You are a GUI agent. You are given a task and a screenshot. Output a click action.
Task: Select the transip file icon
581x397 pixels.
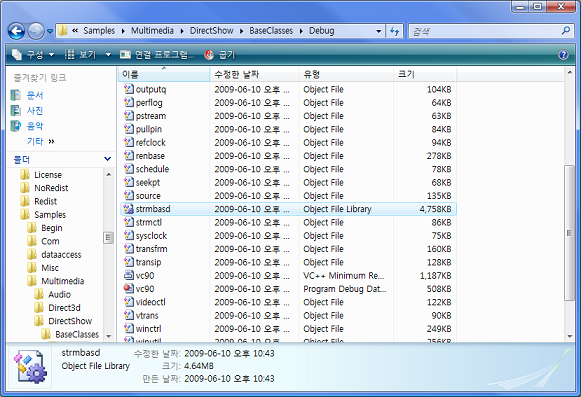(129, 262)
